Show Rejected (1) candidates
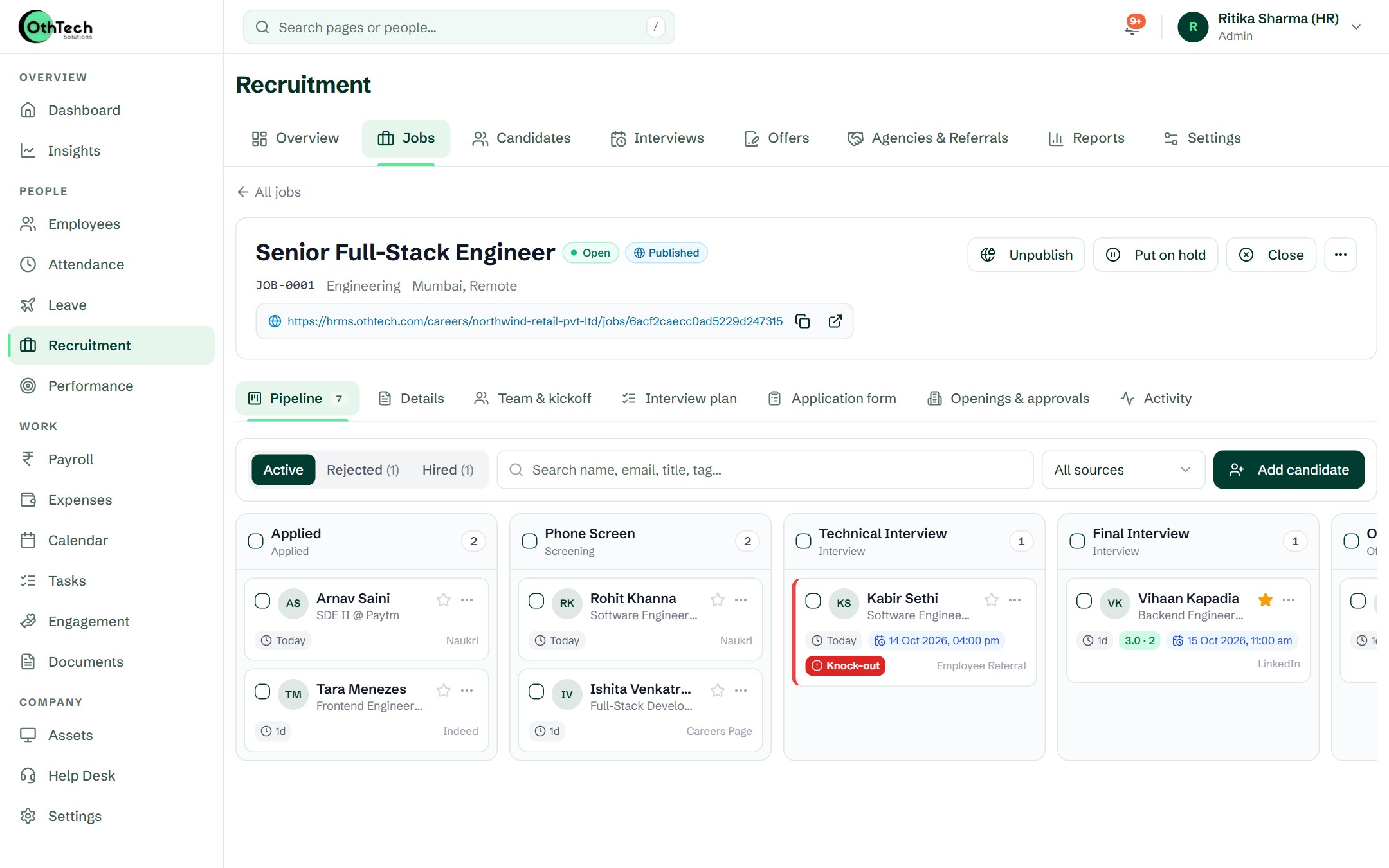1389x868 pixels. [363, 470]
